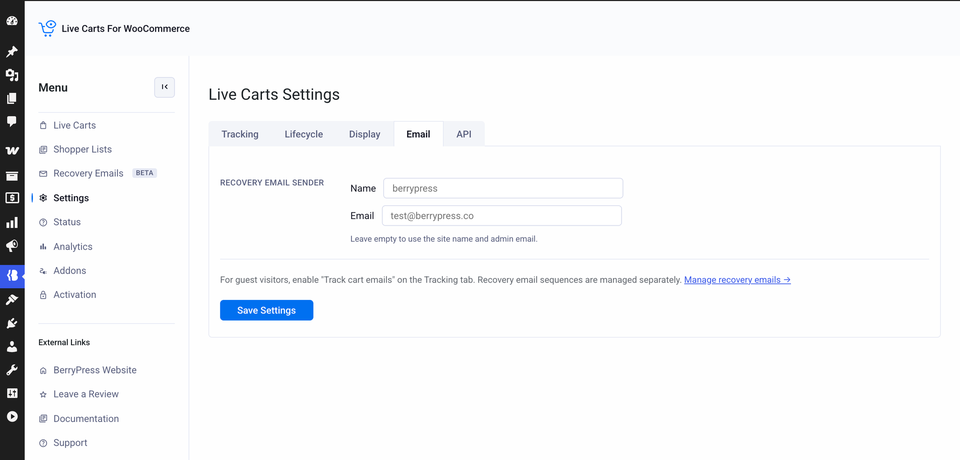Open the Plugins plug icon
This screenshot has width=960, height=460.
(x=12, y=323)
